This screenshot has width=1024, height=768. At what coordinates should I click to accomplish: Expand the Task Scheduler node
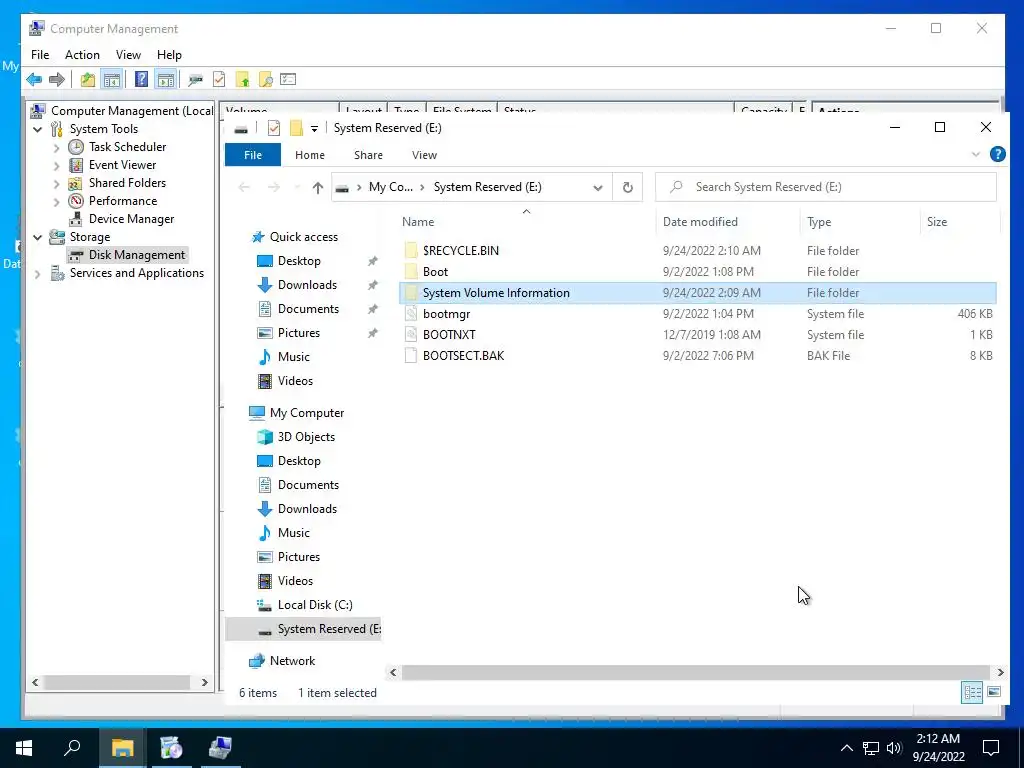click(x=56, y=148)
